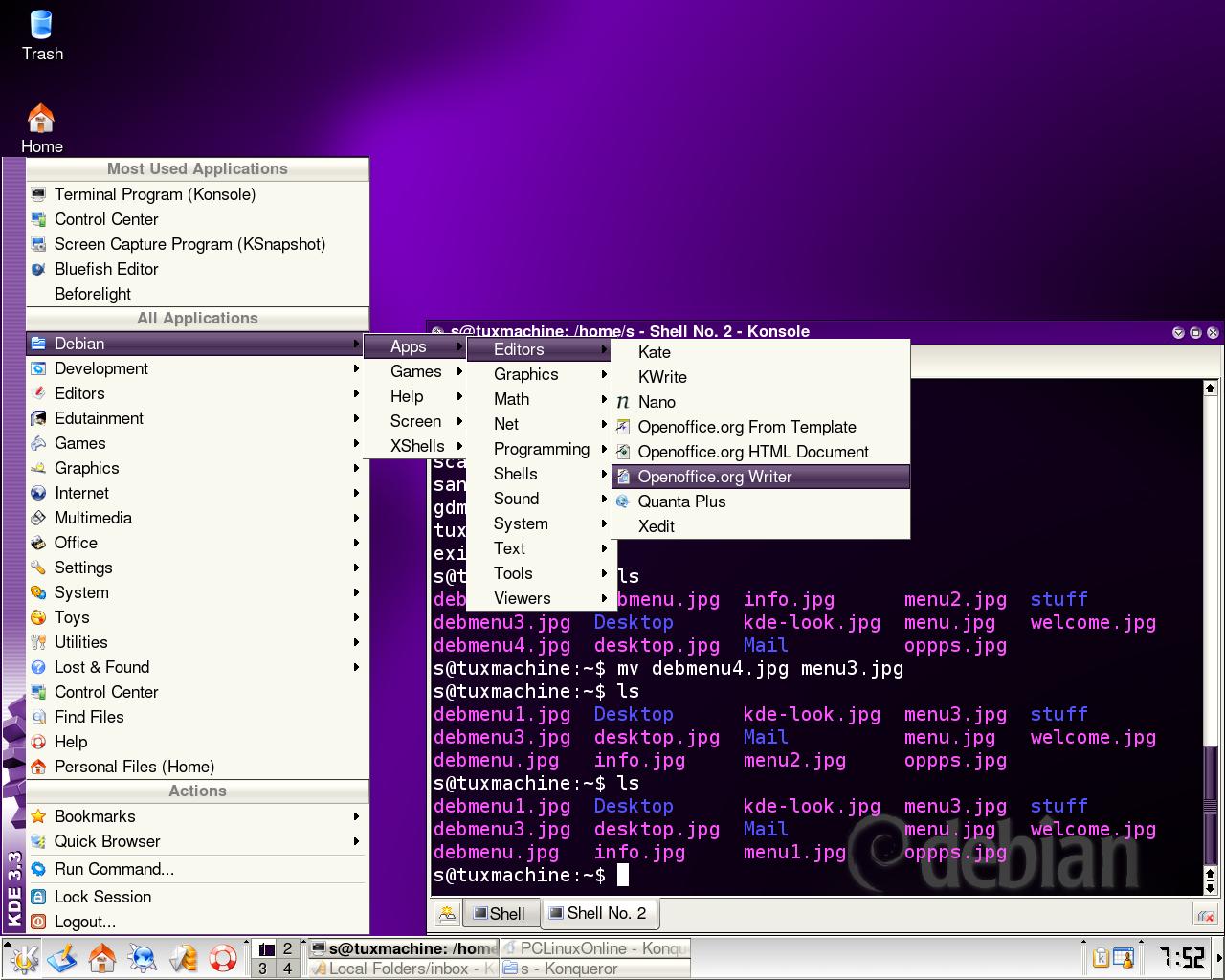The image size is (1225, 980).
Task: Open the house icon in the bottom panel
Action: point(102,959)
